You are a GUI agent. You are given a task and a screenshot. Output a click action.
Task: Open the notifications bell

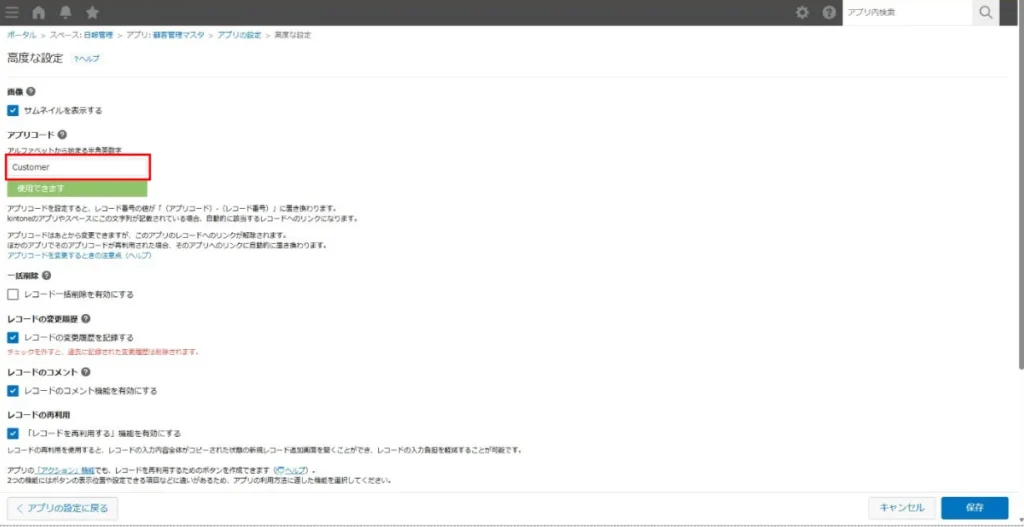[x=66, y=12]
